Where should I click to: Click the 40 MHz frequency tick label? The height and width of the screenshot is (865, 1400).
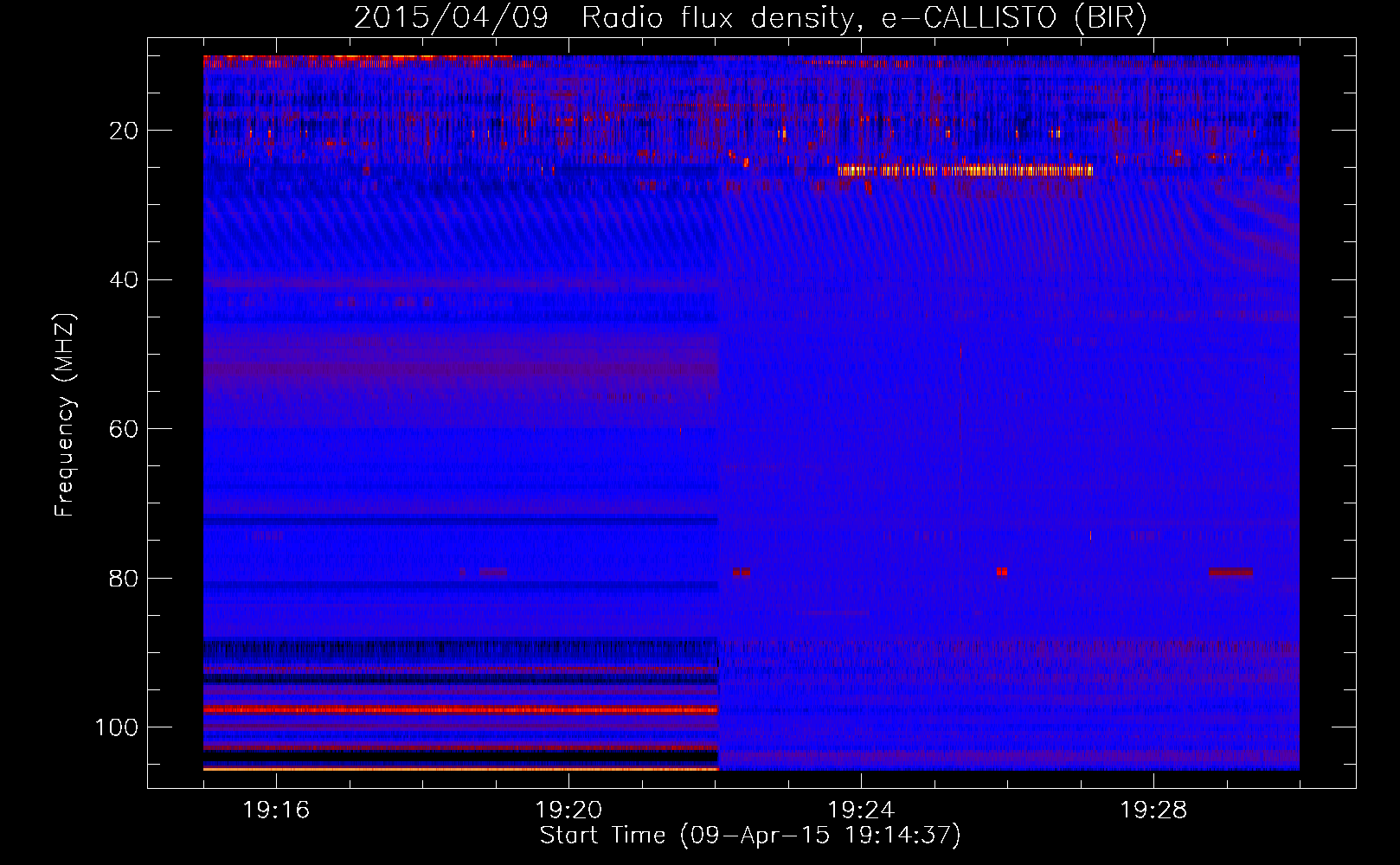point(124,280)
